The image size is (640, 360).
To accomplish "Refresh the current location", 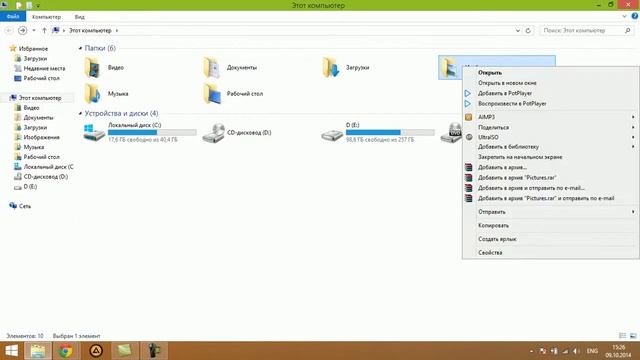I will click(528, 31).
